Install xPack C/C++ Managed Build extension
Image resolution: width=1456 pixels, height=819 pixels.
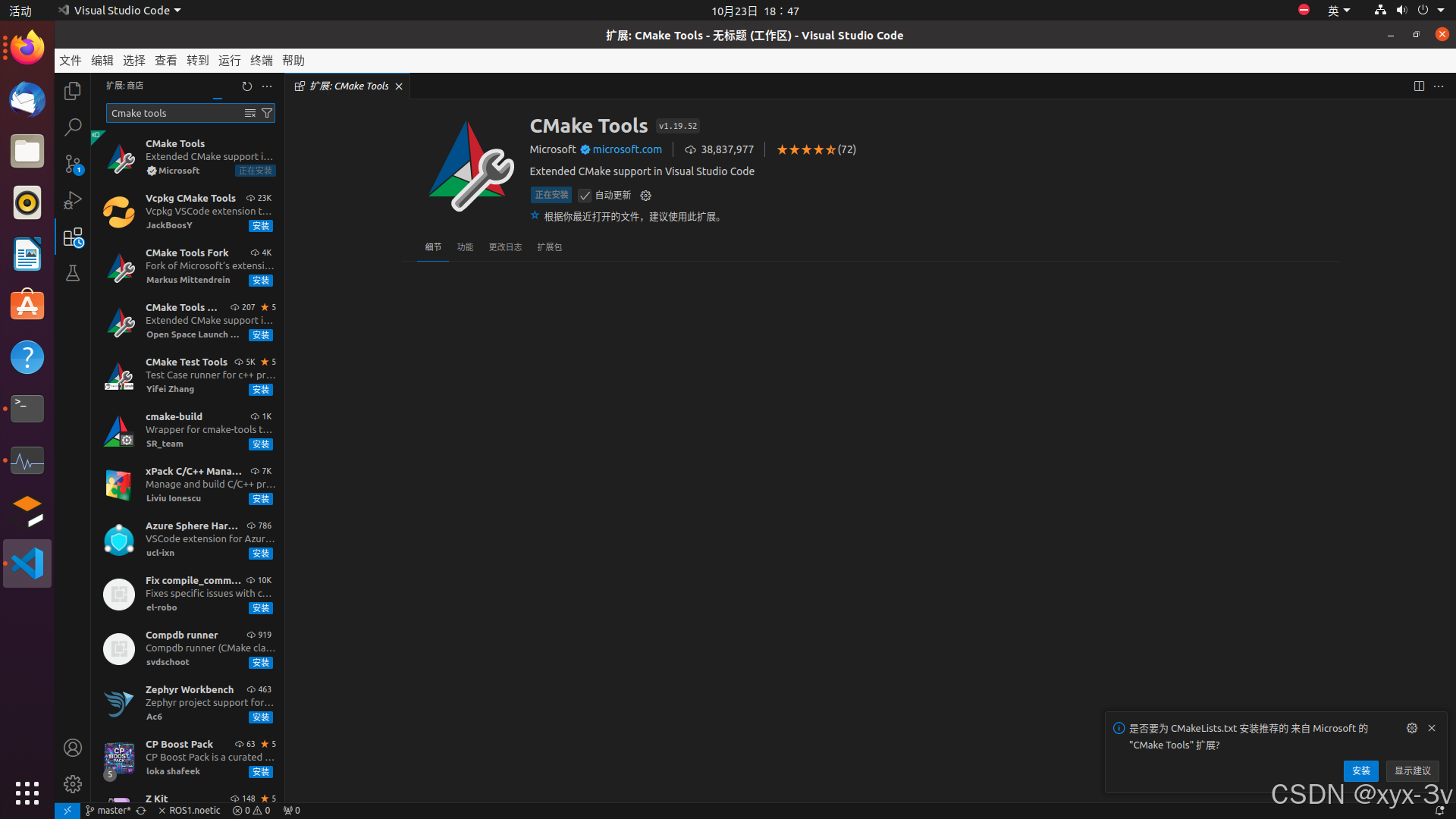click(x=261, y=499)
